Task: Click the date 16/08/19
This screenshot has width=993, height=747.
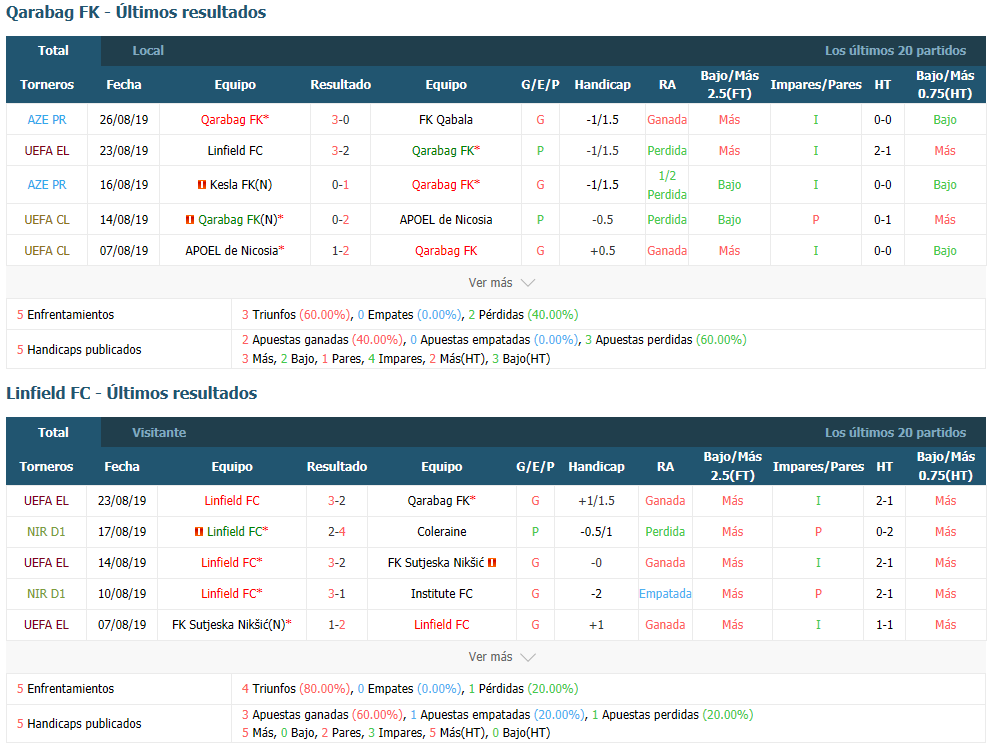Action: (x=123, y=185)
